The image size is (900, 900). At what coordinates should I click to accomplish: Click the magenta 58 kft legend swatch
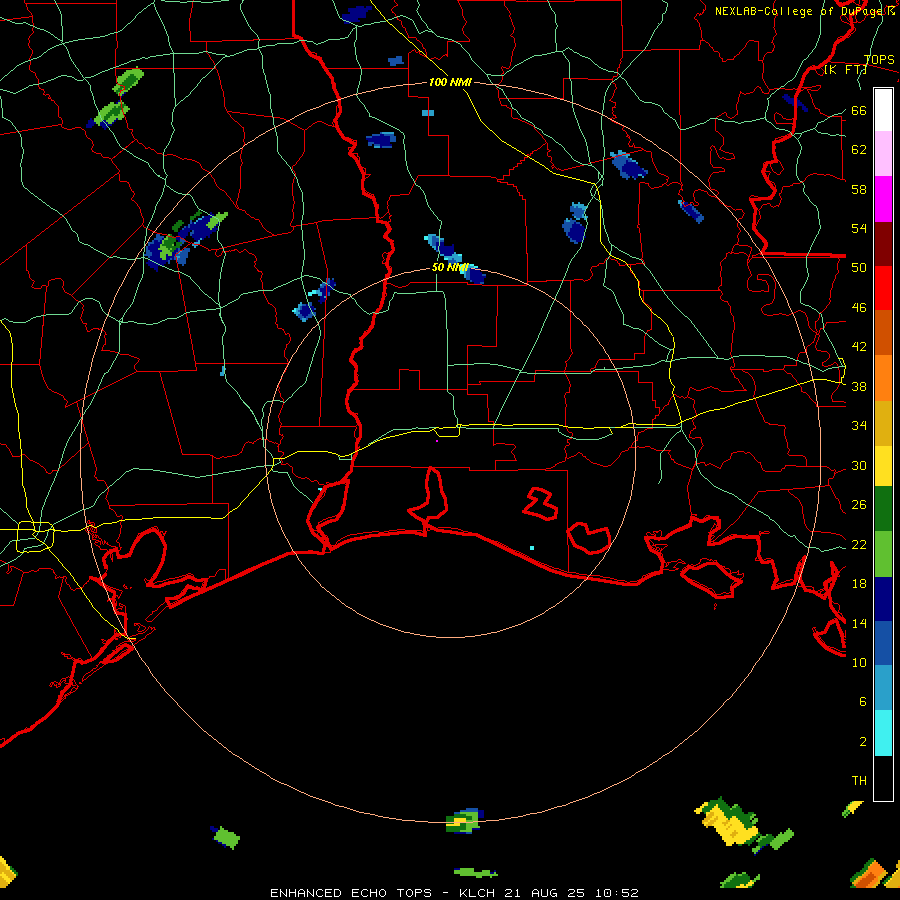point(883,199)
